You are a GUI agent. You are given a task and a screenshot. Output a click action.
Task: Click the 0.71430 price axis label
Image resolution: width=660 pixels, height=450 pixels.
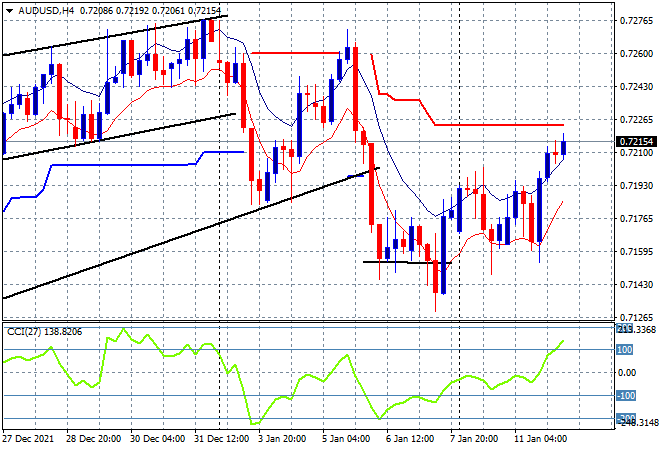pyautogui.click(x=636, y=285)
